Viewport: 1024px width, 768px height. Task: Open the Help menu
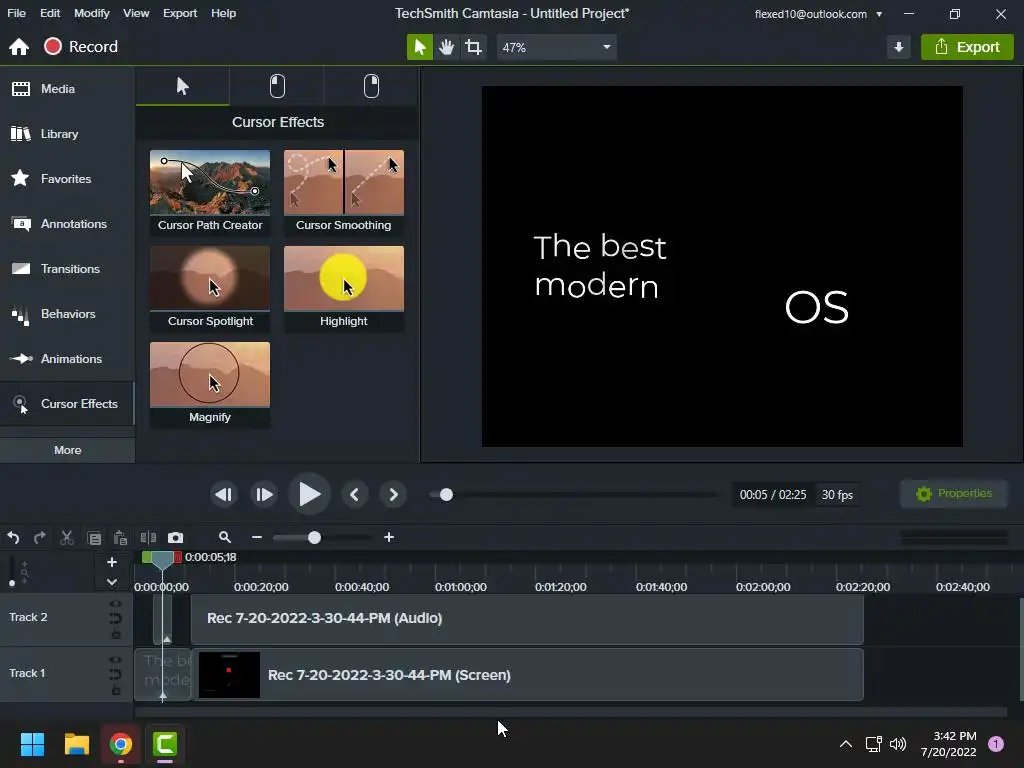(223, 13)
